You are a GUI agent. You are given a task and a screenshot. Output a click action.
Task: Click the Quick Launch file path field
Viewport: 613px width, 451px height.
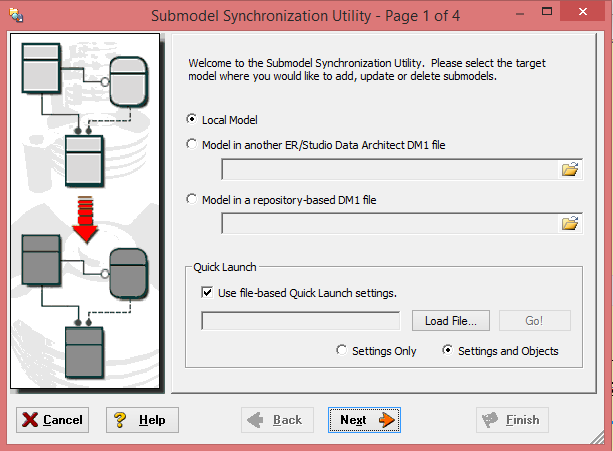click(x=301, y=321)
